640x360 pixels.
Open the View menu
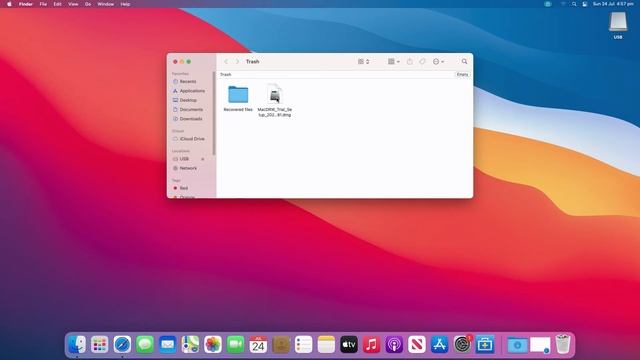click(x=73, y=4)
